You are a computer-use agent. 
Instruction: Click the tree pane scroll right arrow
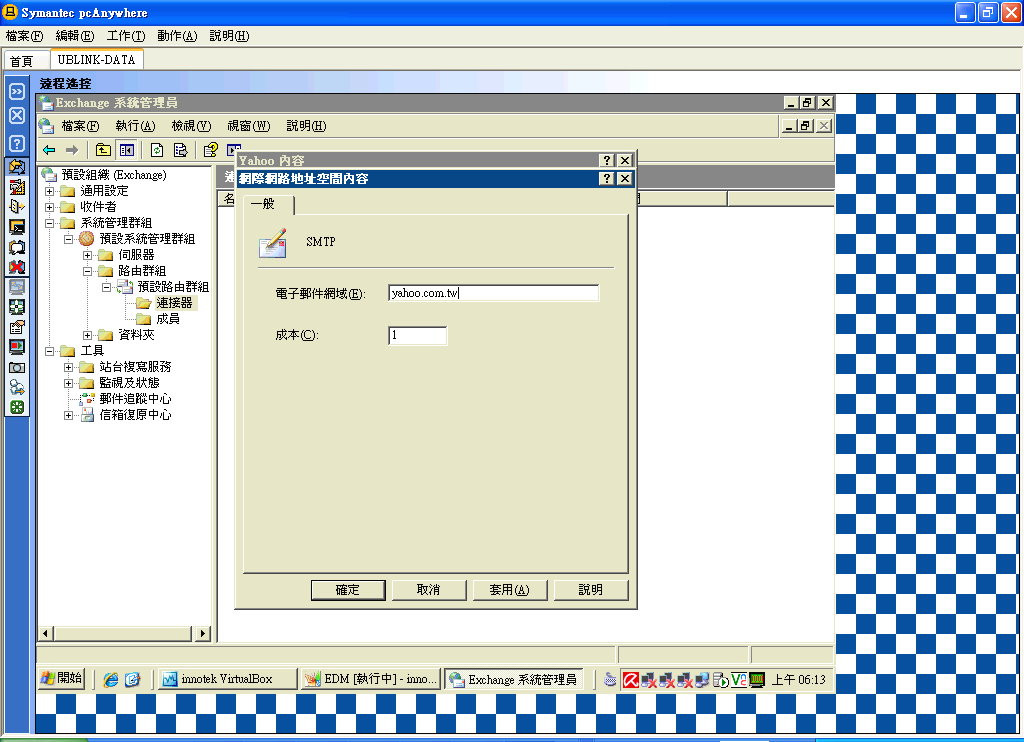pyautogui.click(x=202, y=633)
